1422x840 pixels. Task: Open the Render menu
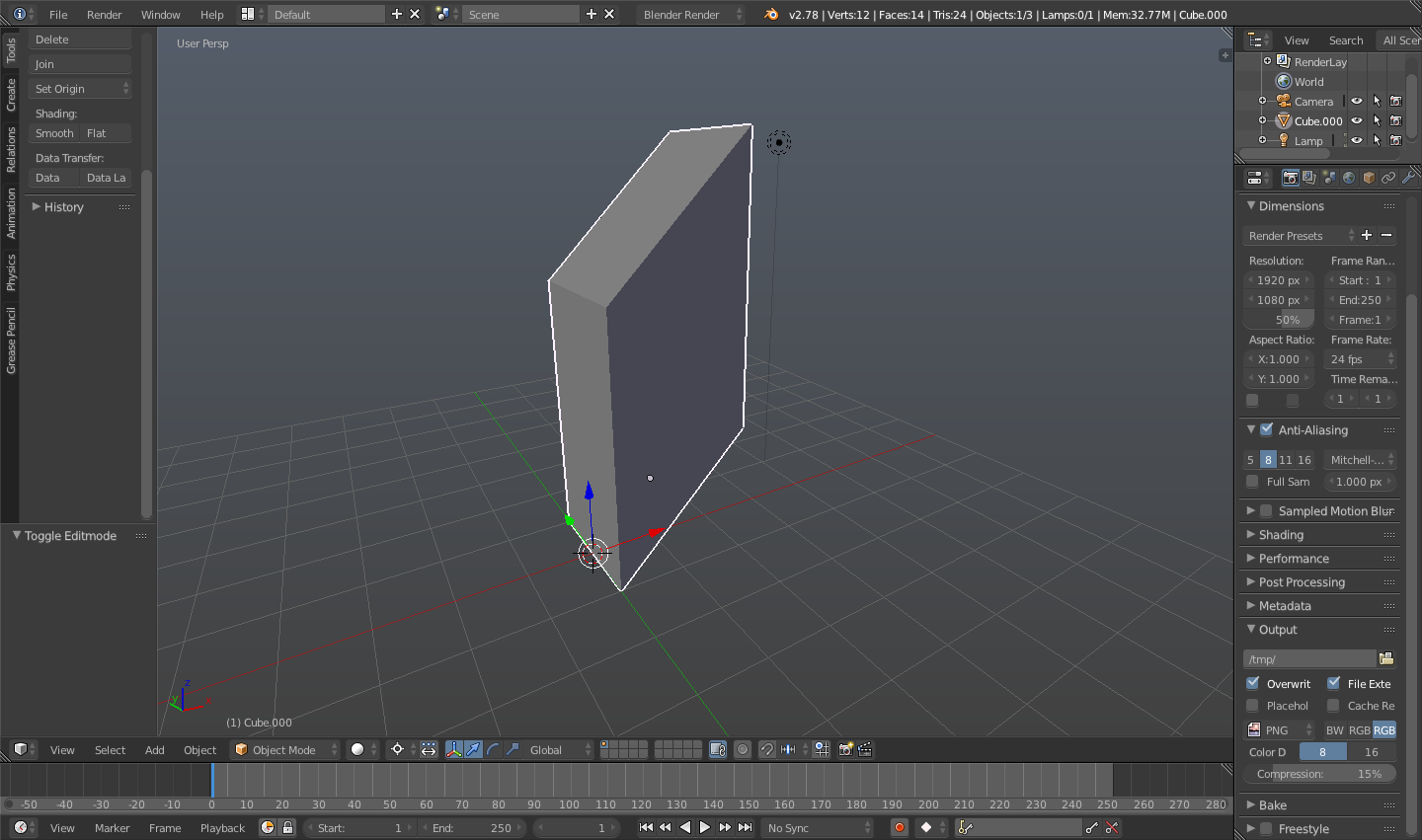(x=104, y=15)
